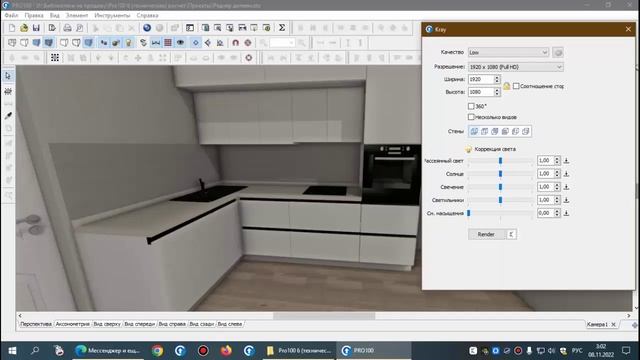The width and height of the screenshot is (640, 360).
Task: Click the Print preview icon
Action: (80, 28)
